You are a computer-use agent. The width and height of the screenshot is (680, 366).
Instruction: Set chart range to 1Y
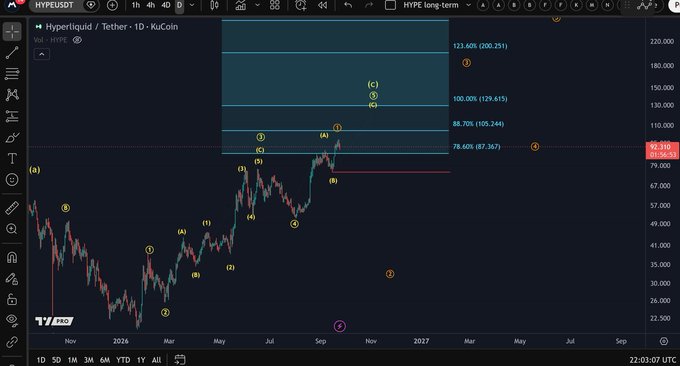tap(141, 360)
